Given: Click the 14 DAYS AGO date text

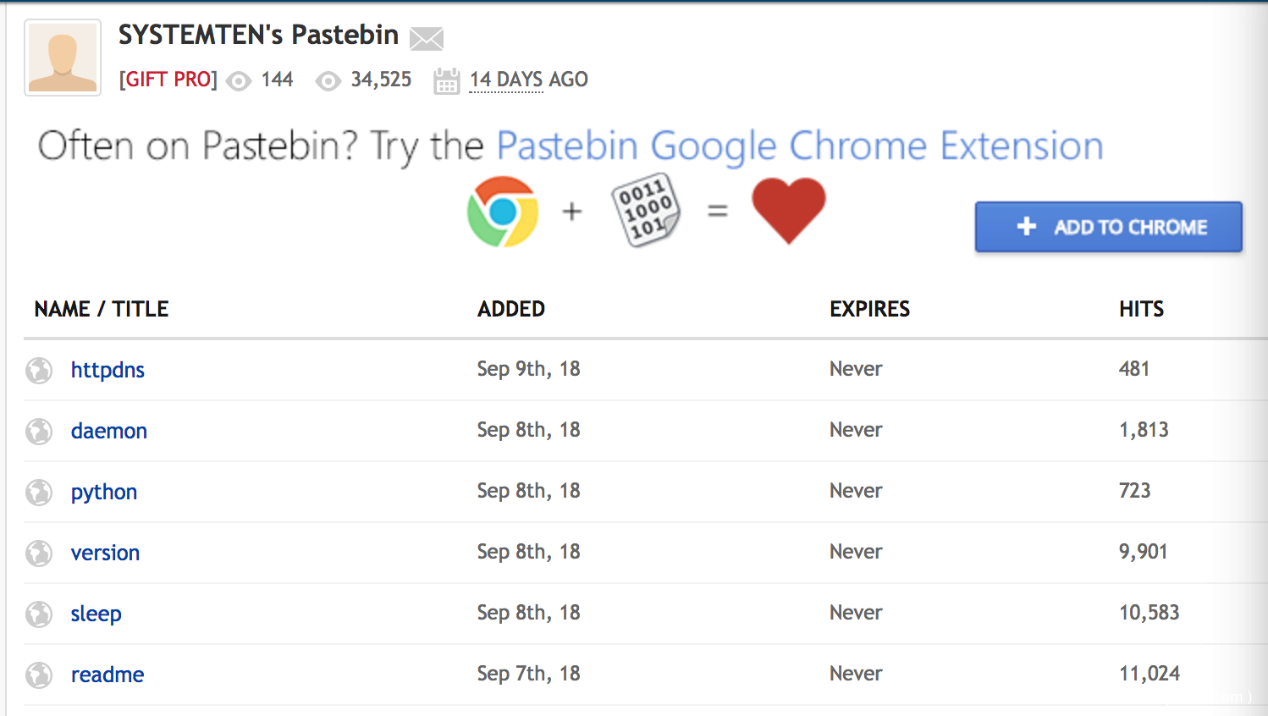Looking at the screenshot, I should click(x=529, y=80).
